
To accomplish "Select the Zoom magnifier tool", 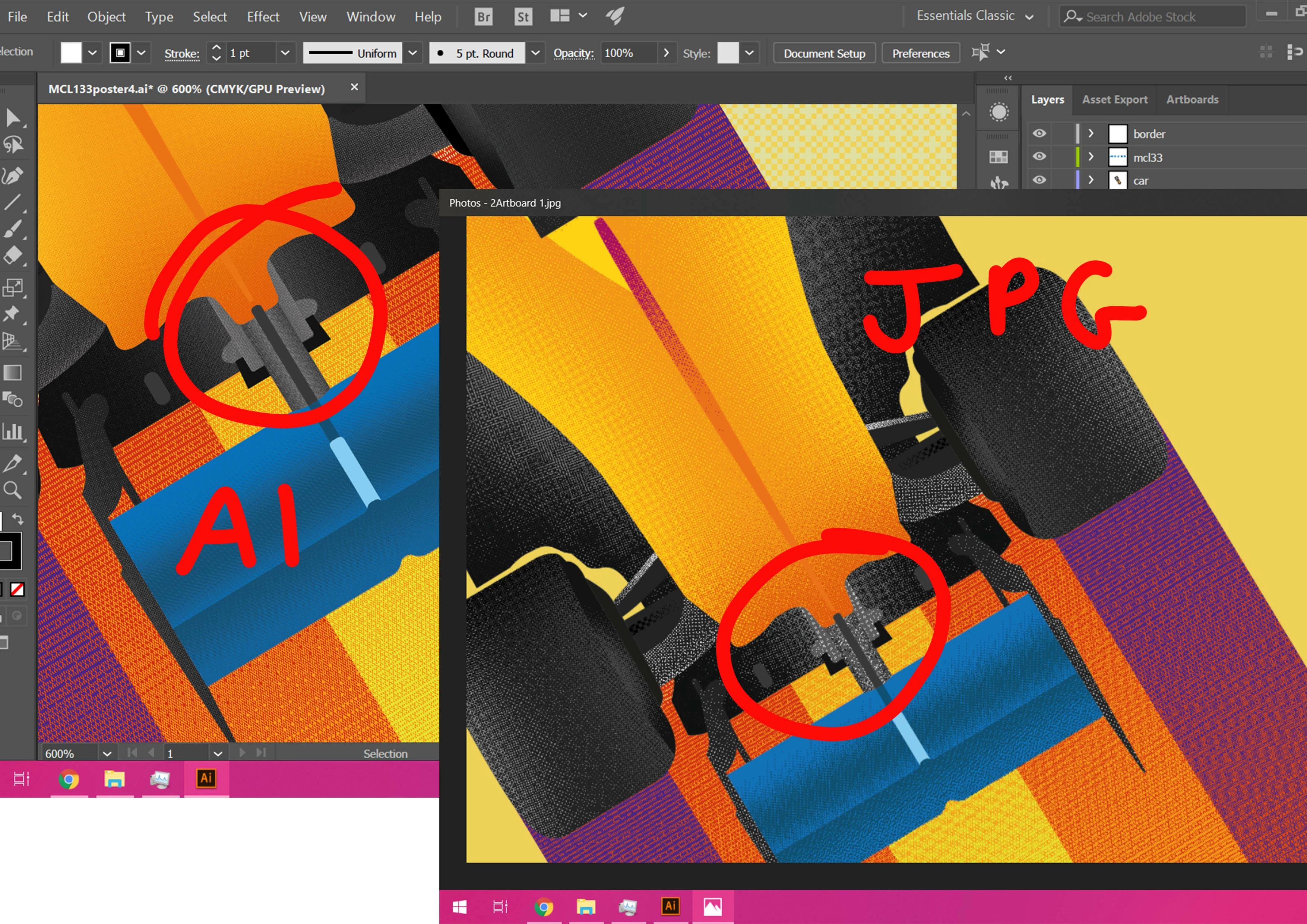I will pos(13,490).
